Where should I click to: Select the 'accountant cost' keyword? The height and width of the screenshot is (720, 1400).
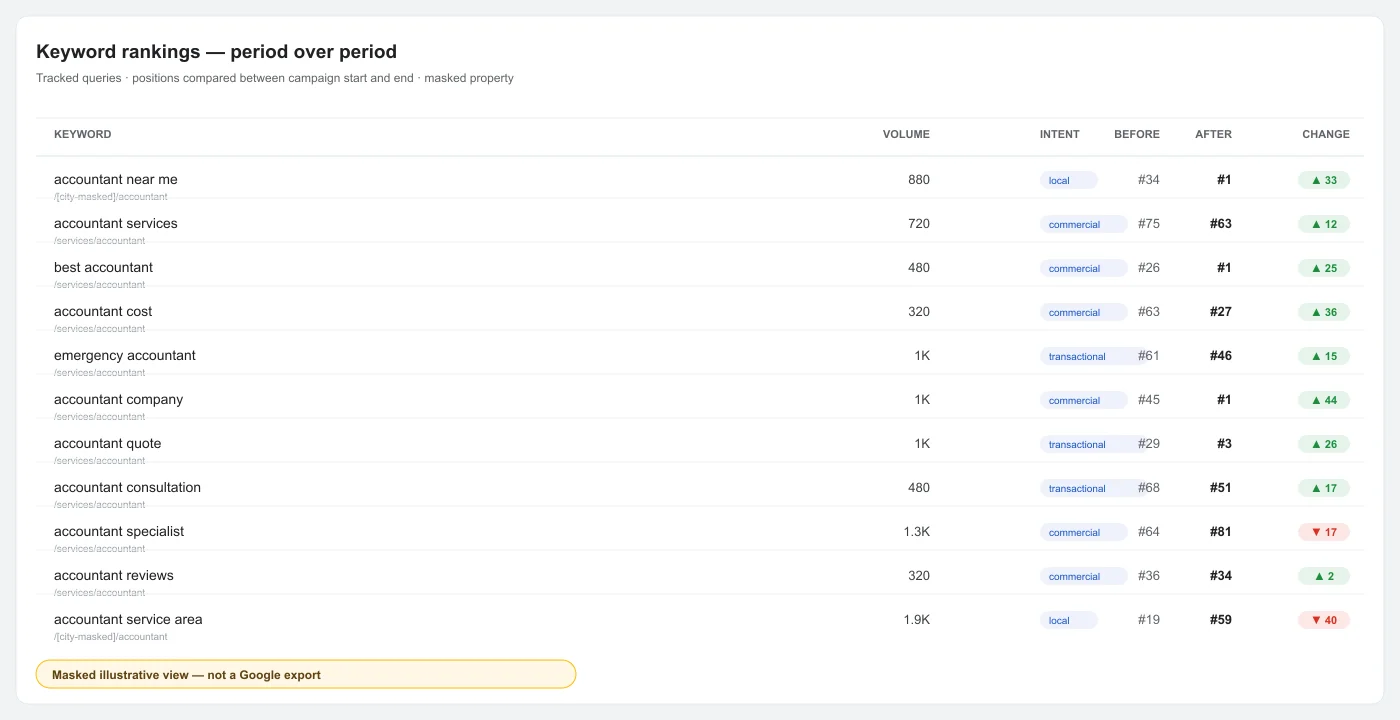pos(103,312)
